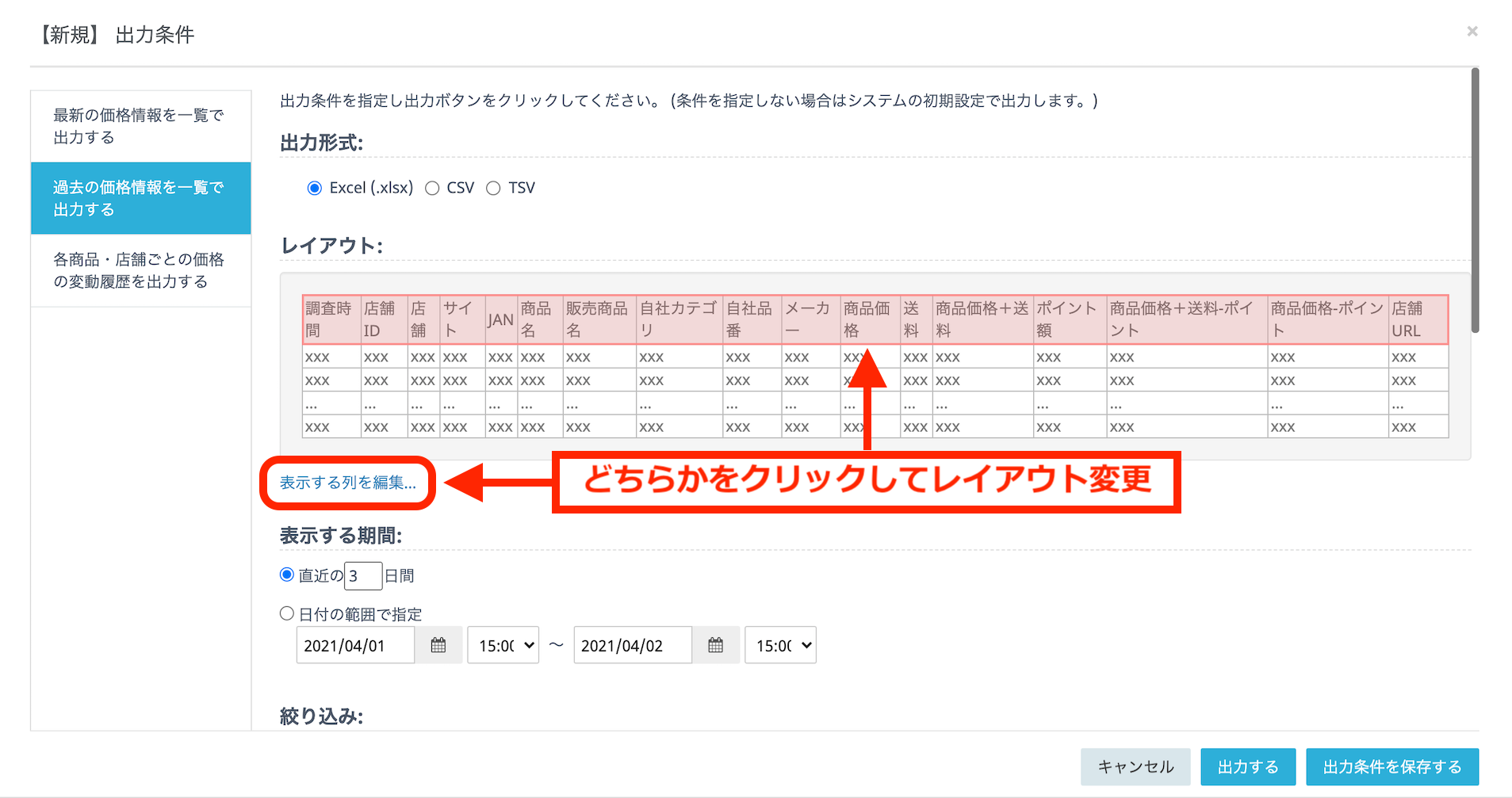1512x798 pixels.
Task: Click the 2021/04/01 start date field
Action: click(x=355, y=645)
